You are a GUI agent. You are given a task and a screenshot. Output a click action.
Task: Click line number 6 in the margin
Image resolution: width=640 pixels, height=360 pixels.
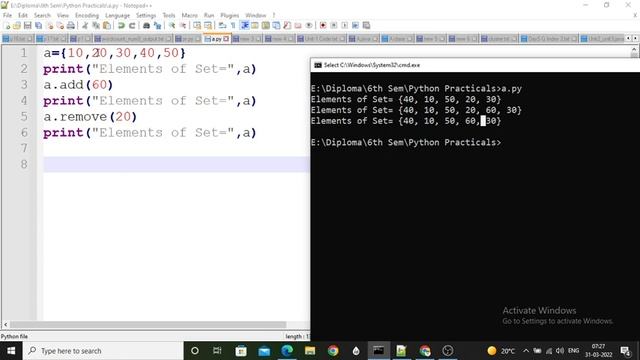(x=24, y=132)
